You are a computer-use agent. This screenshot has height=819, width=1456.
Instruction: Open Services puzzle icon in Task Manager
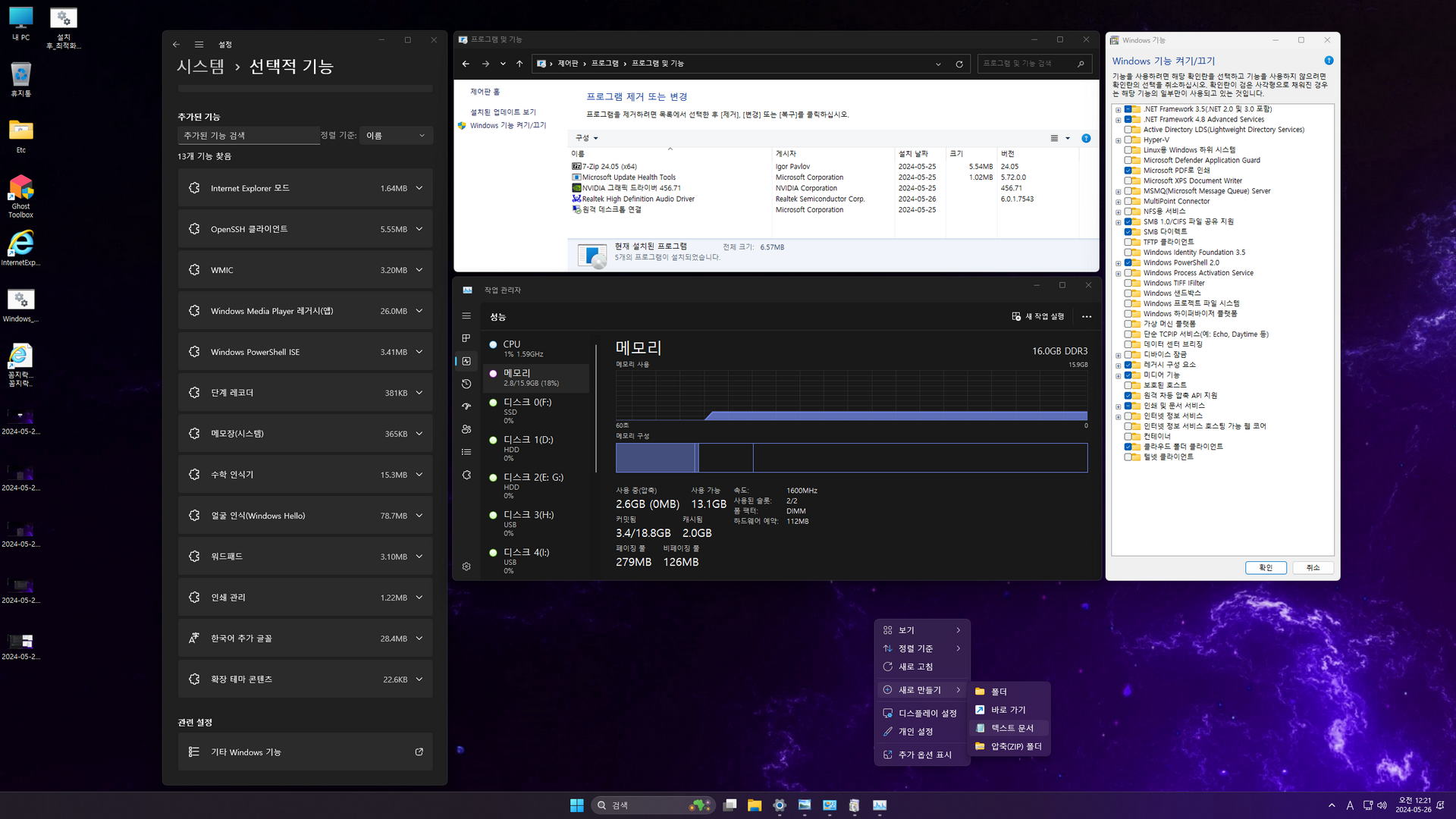click(x=466, y=475)
